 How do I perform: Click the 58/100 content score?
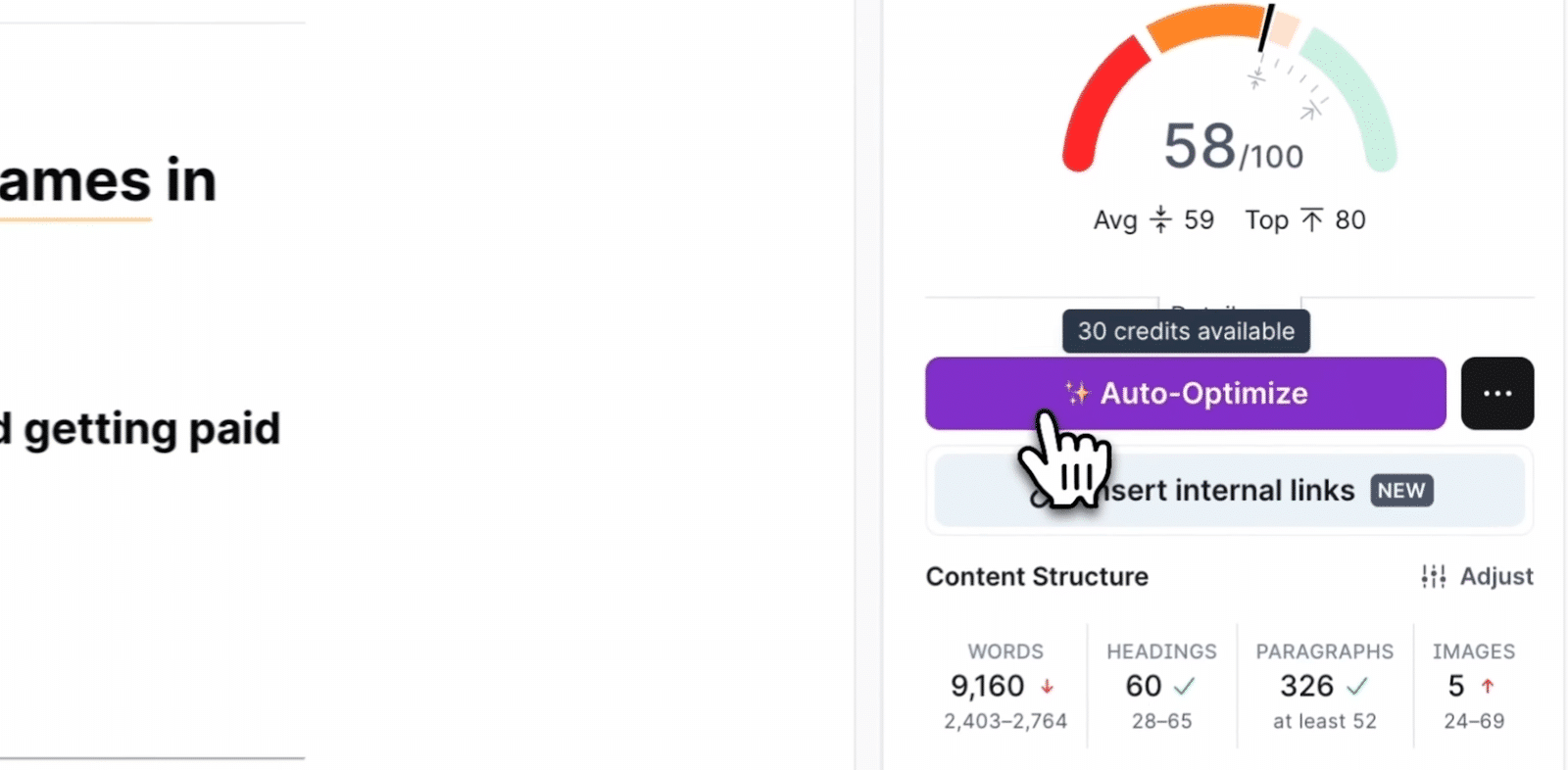tap(1233, 147)
